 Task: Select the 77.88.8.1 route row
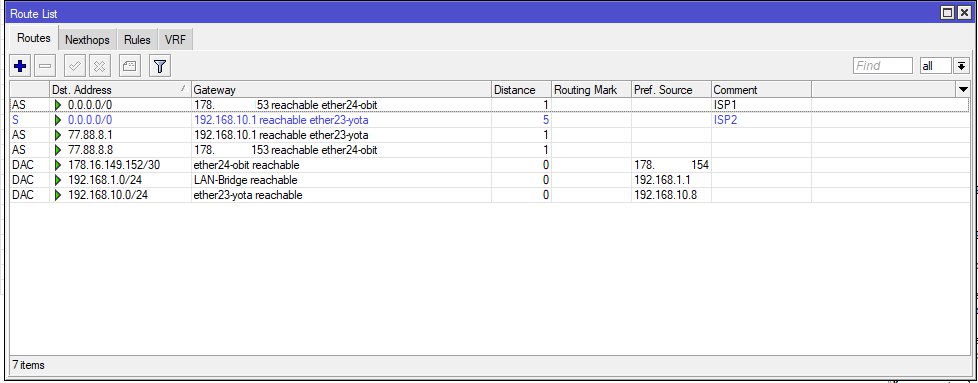(x=490, y=135)
